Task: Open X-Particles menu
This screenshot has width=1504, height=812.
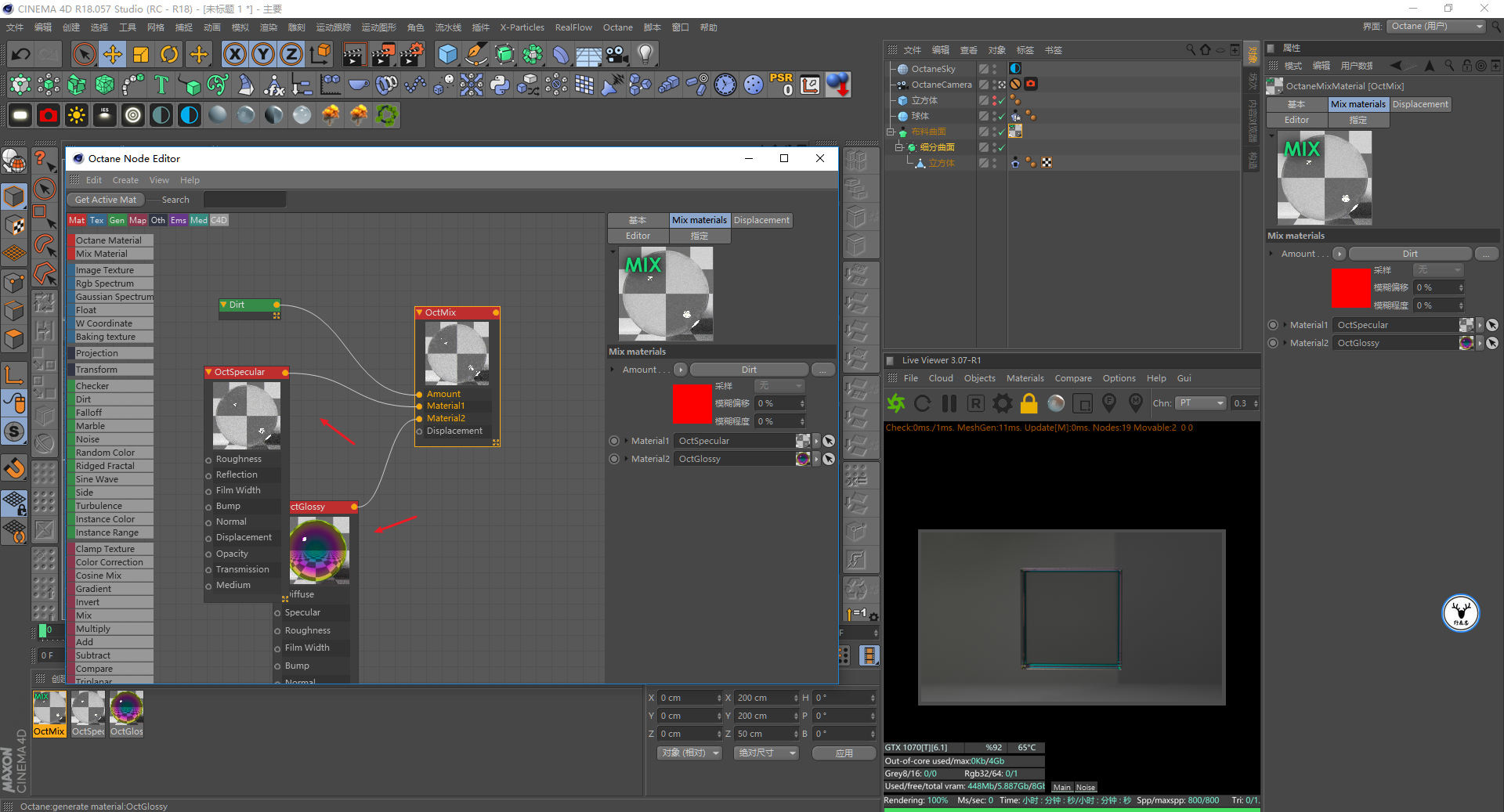Action: pyautogui.click(x=522, y=27)
